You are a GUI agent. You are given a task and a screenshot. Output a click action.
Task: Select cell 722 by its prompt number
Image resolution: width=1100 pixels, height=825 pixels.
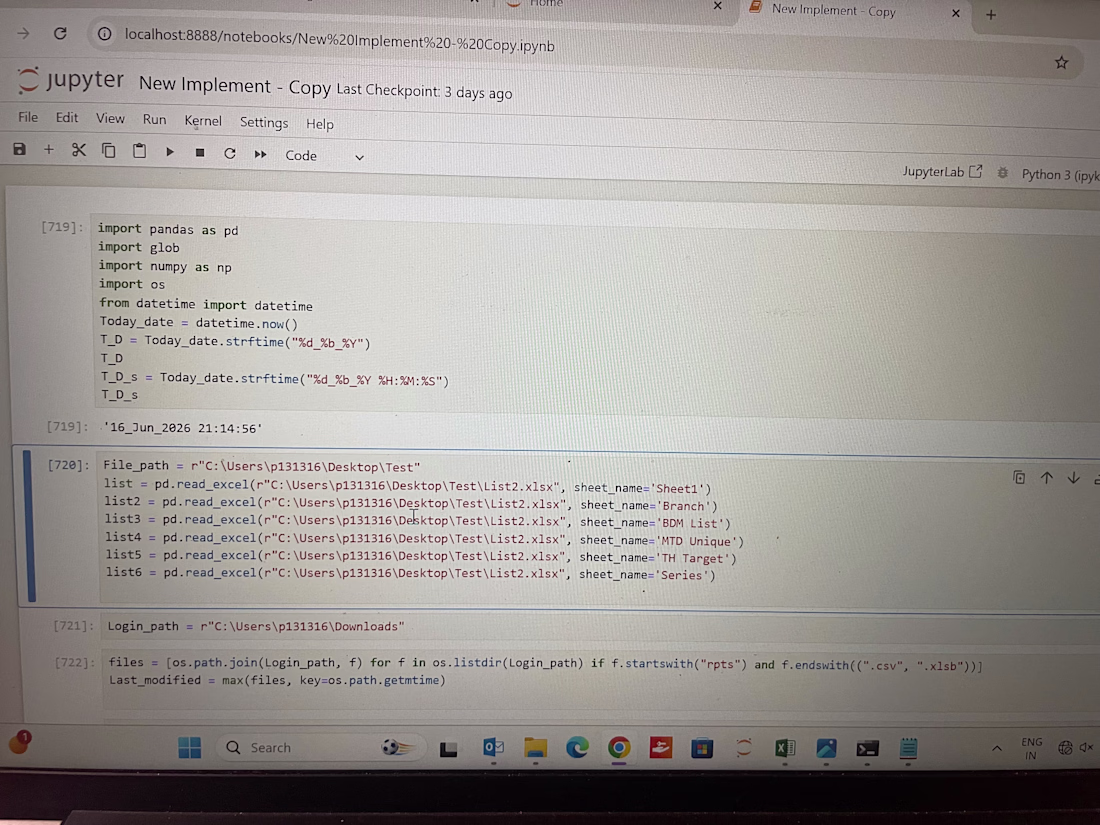[x=74, y=662]
